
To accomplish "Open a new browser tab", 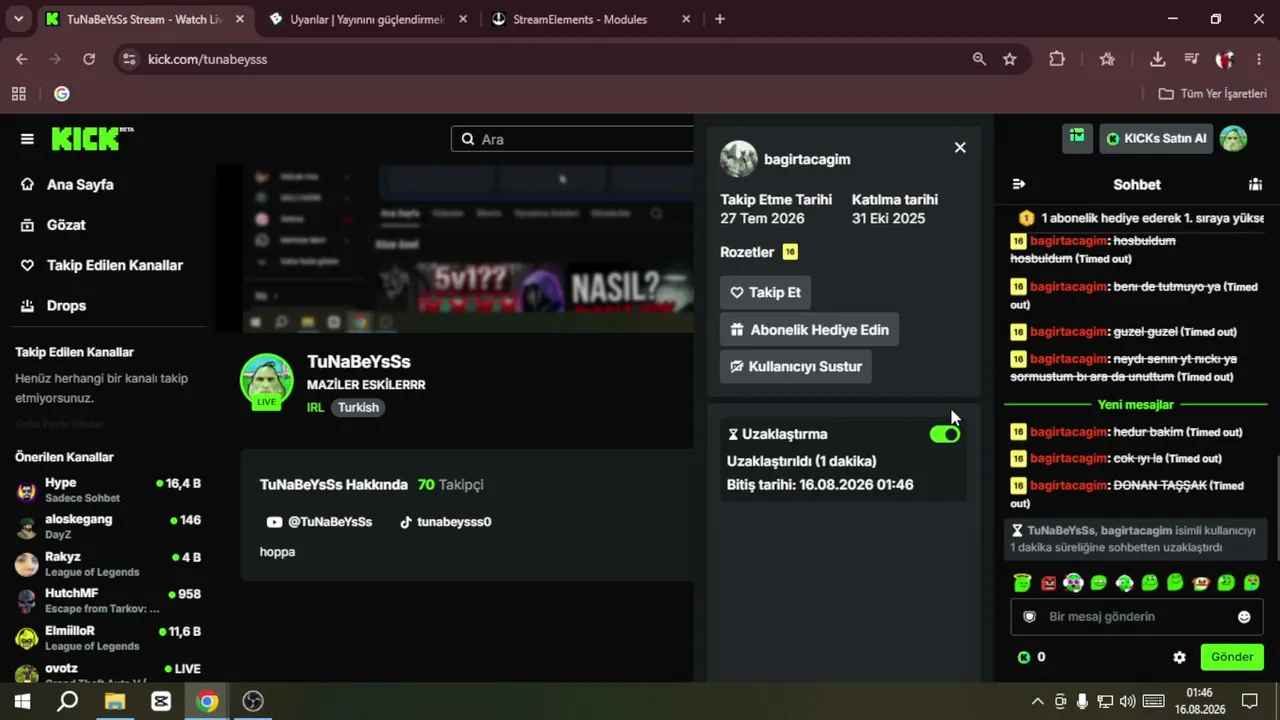I will click(719, 19).
